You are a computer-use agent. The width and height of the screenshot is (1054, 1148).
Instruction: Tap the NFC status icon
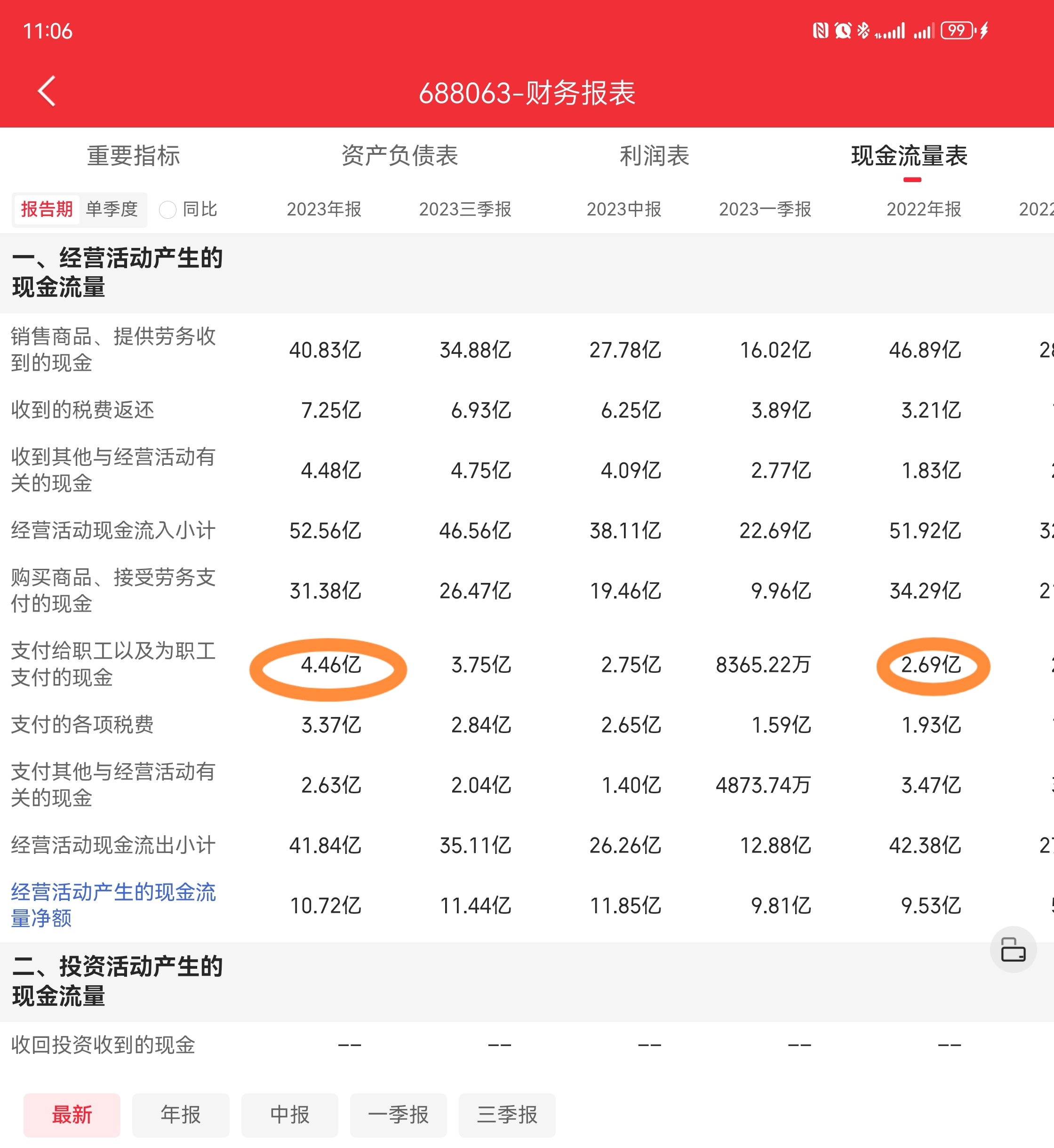coord(820,30)
